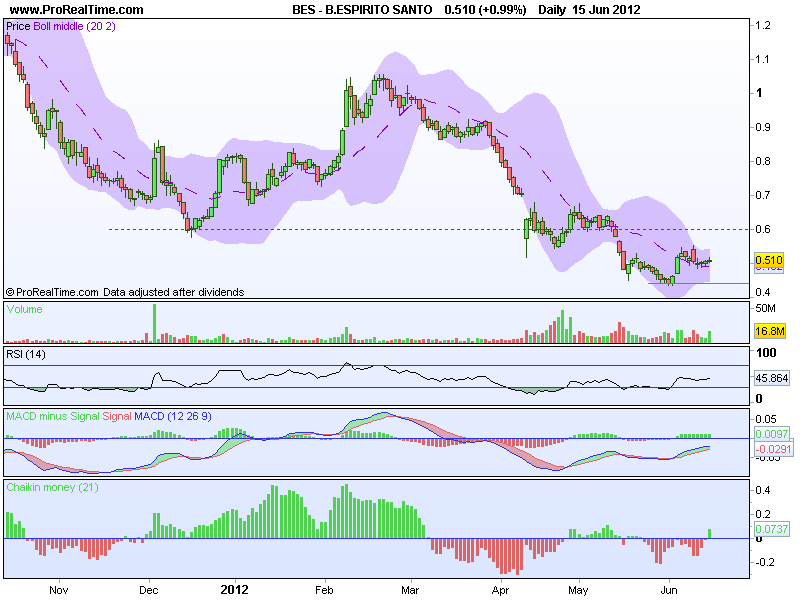Click the Daily timeframe label
This screenshot has width=800, height=600.
[552, 10]
